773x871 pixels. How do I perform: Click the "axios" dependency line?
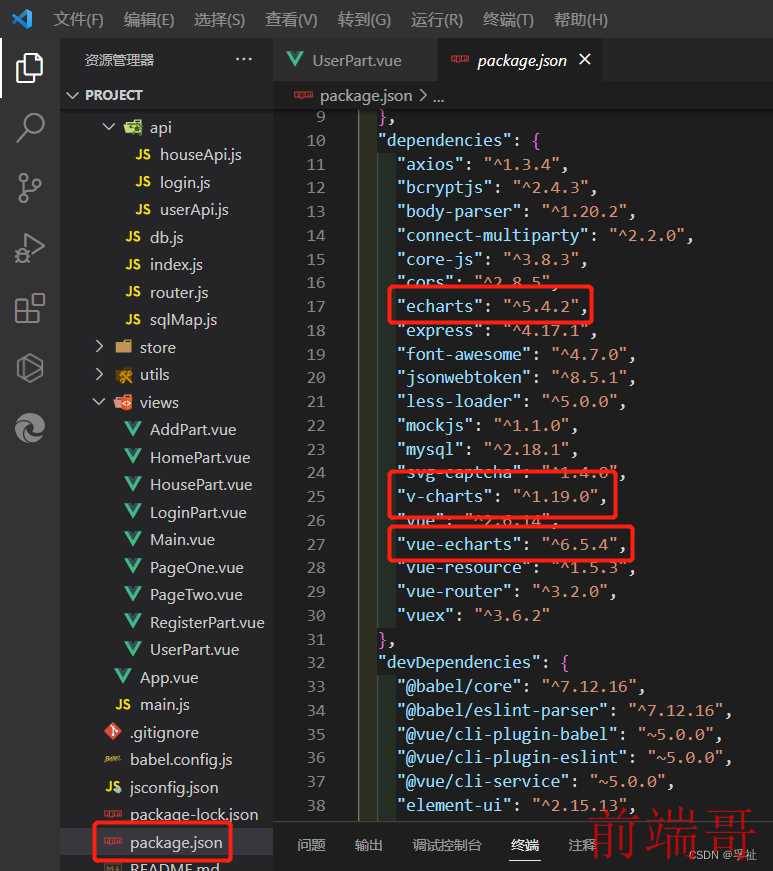482,164
